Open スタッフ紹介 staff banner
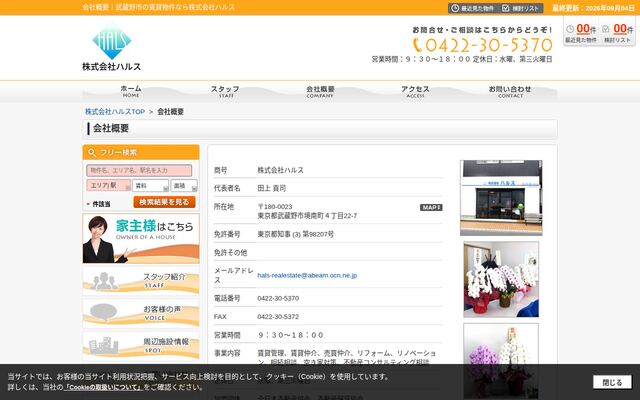The width and height of the screenshot is (640, 400). tap(141, 281)
